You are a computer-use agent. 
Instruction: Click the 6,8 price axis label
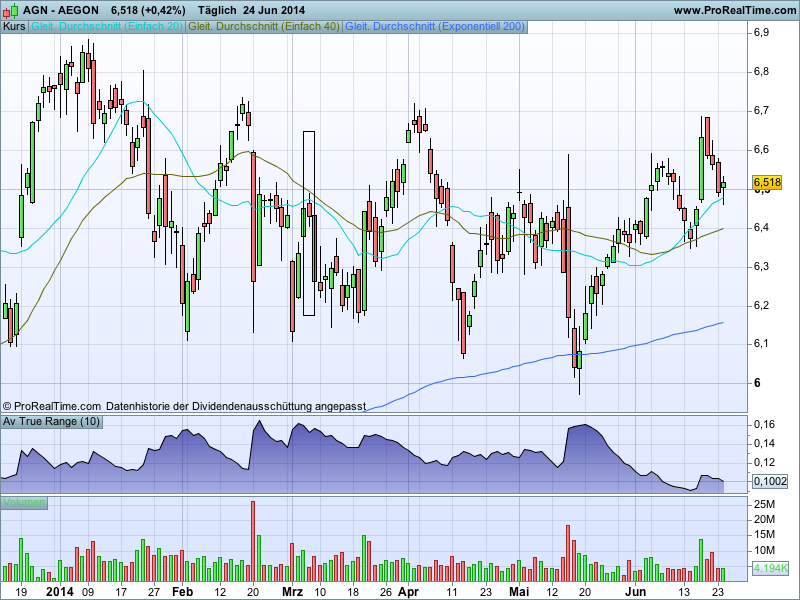pos(761,71)
